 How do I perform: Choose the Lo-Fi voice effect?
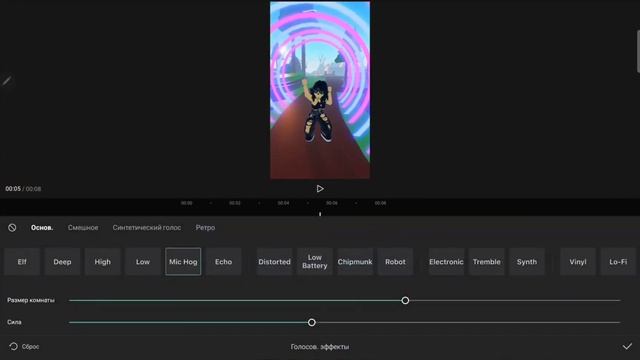pyautogui.click(x=618, y=262)
